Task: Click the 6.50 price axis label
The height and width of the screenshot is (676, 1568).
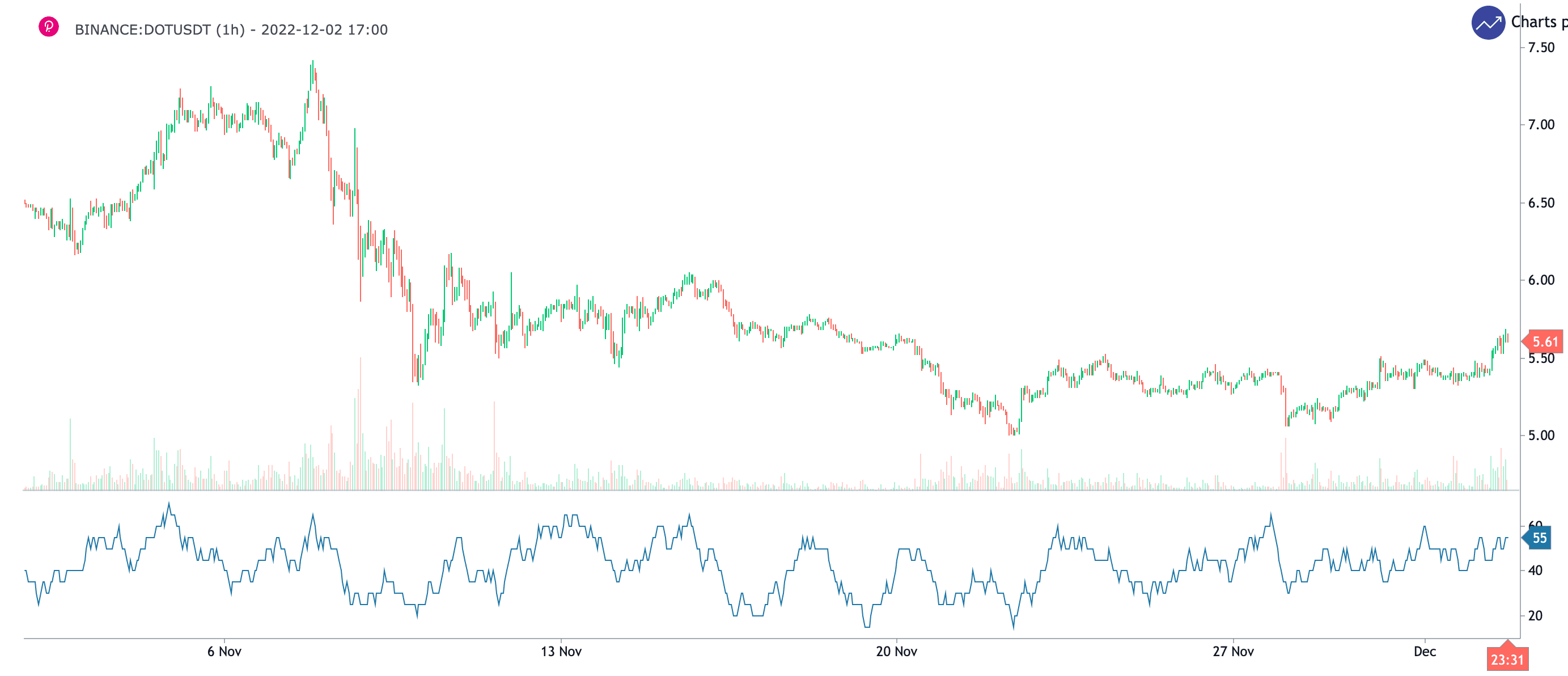Action: coord(1541,203)
